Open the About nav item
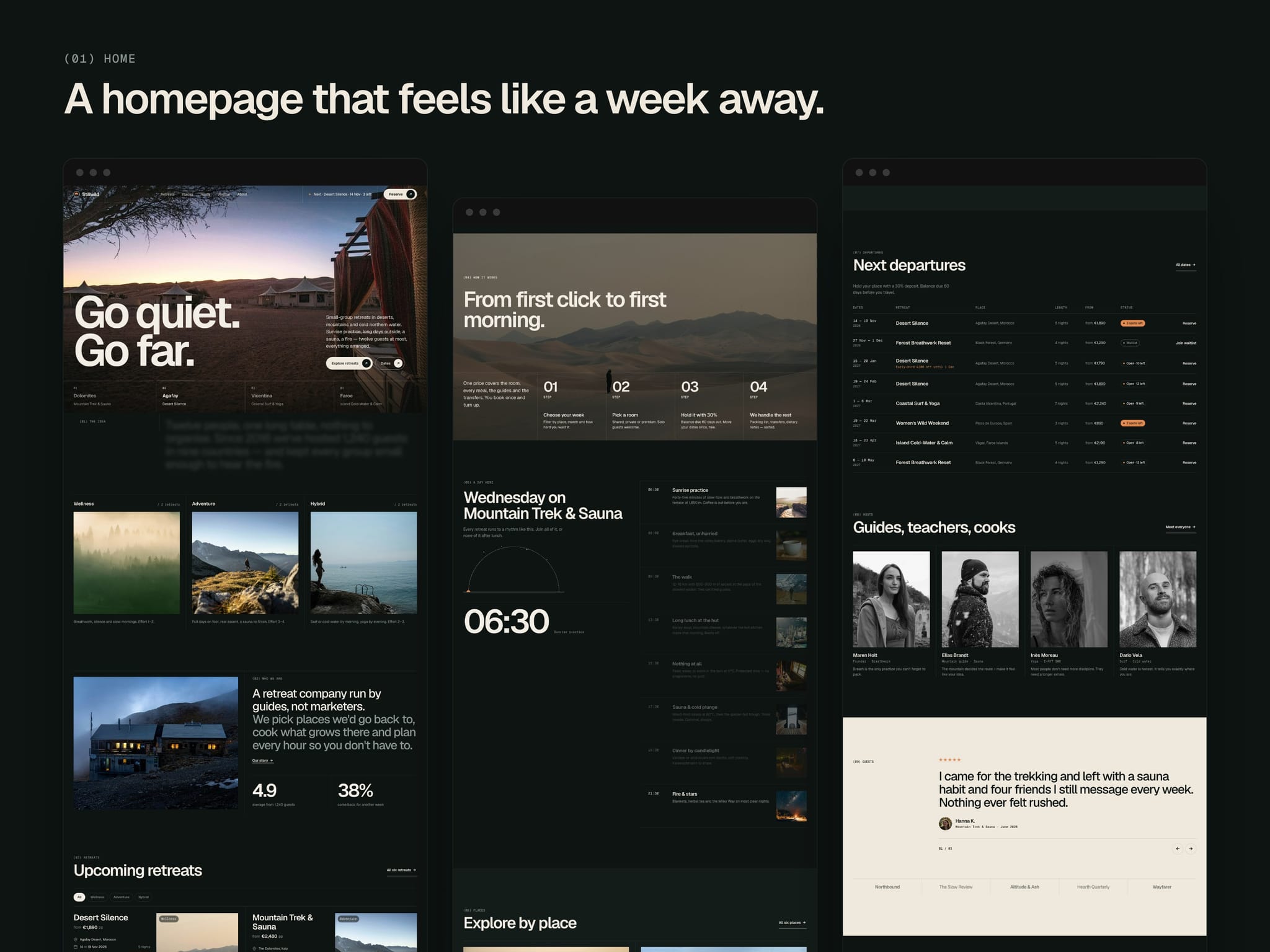 [242, 194]
